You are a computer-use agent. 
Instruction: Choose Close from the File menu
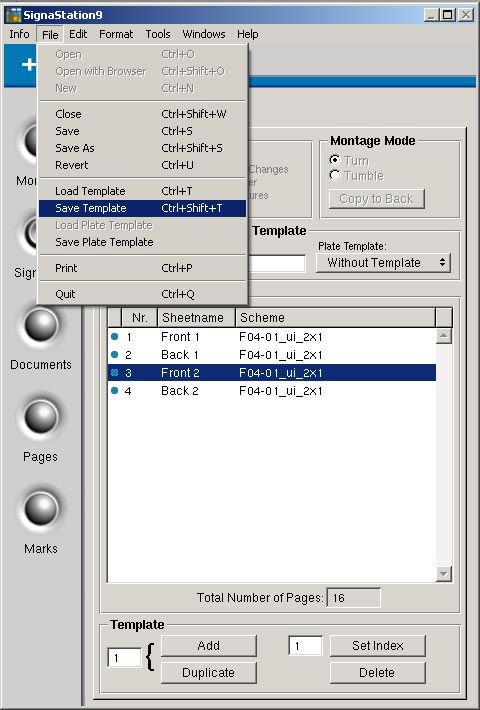pos(143,114)
